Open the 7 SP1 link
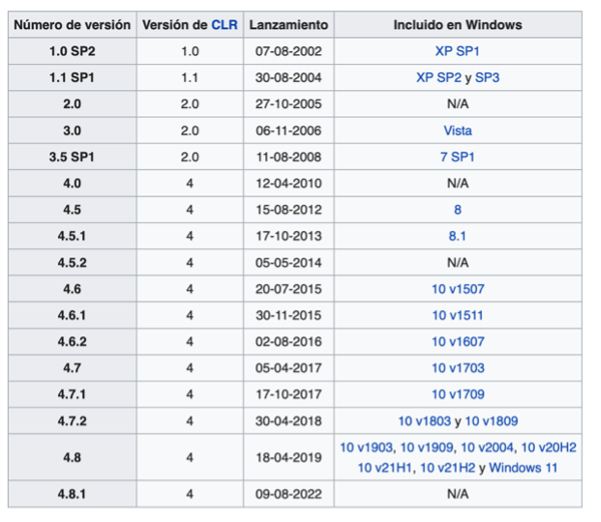This screenshot has width=601, height=522. tap(457, 157)
